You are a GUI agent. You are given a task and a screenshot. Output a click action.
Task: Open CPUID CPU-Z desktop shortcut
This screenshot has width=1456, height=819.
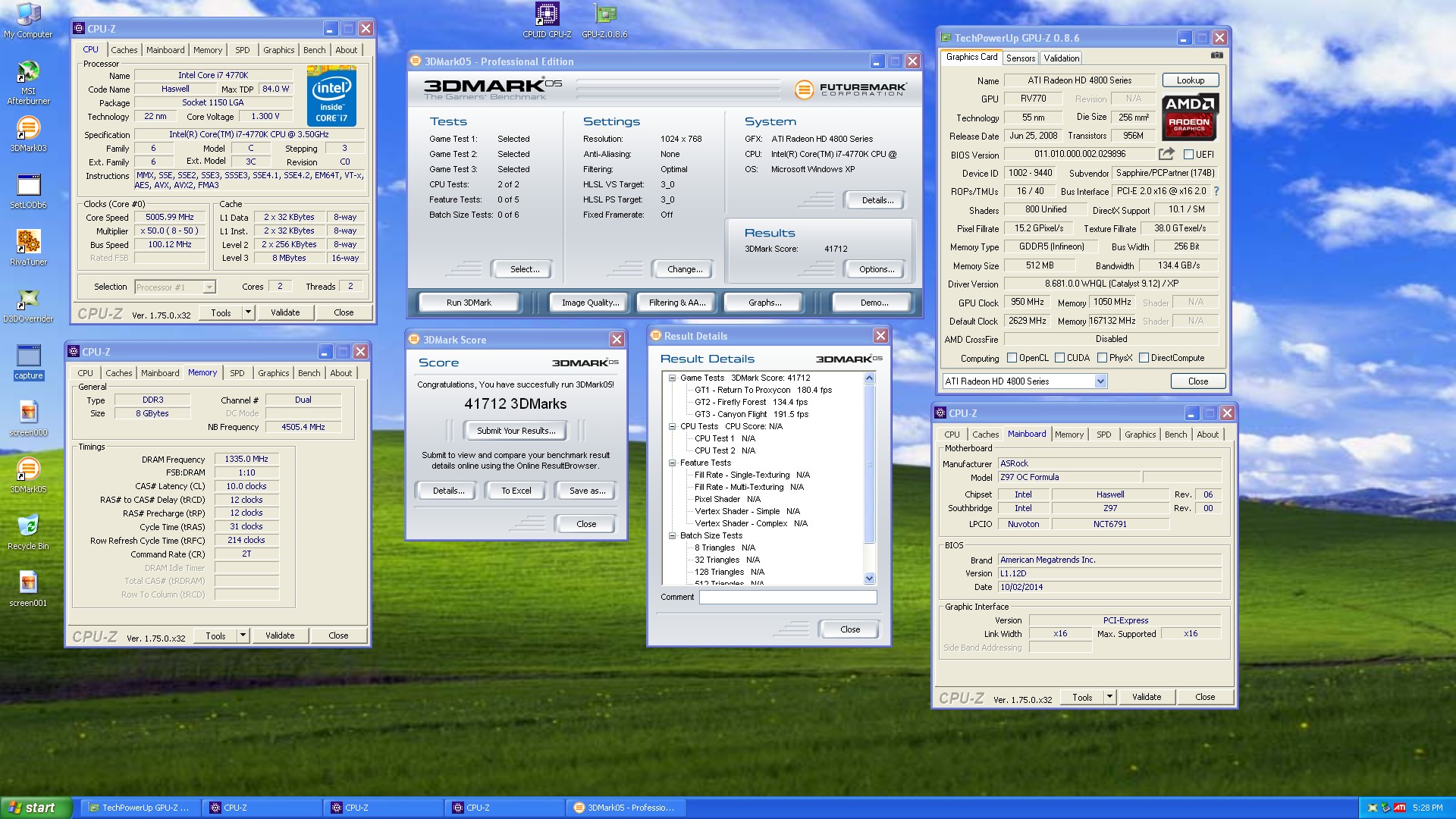pyautogui.click(x=547, y=20)
